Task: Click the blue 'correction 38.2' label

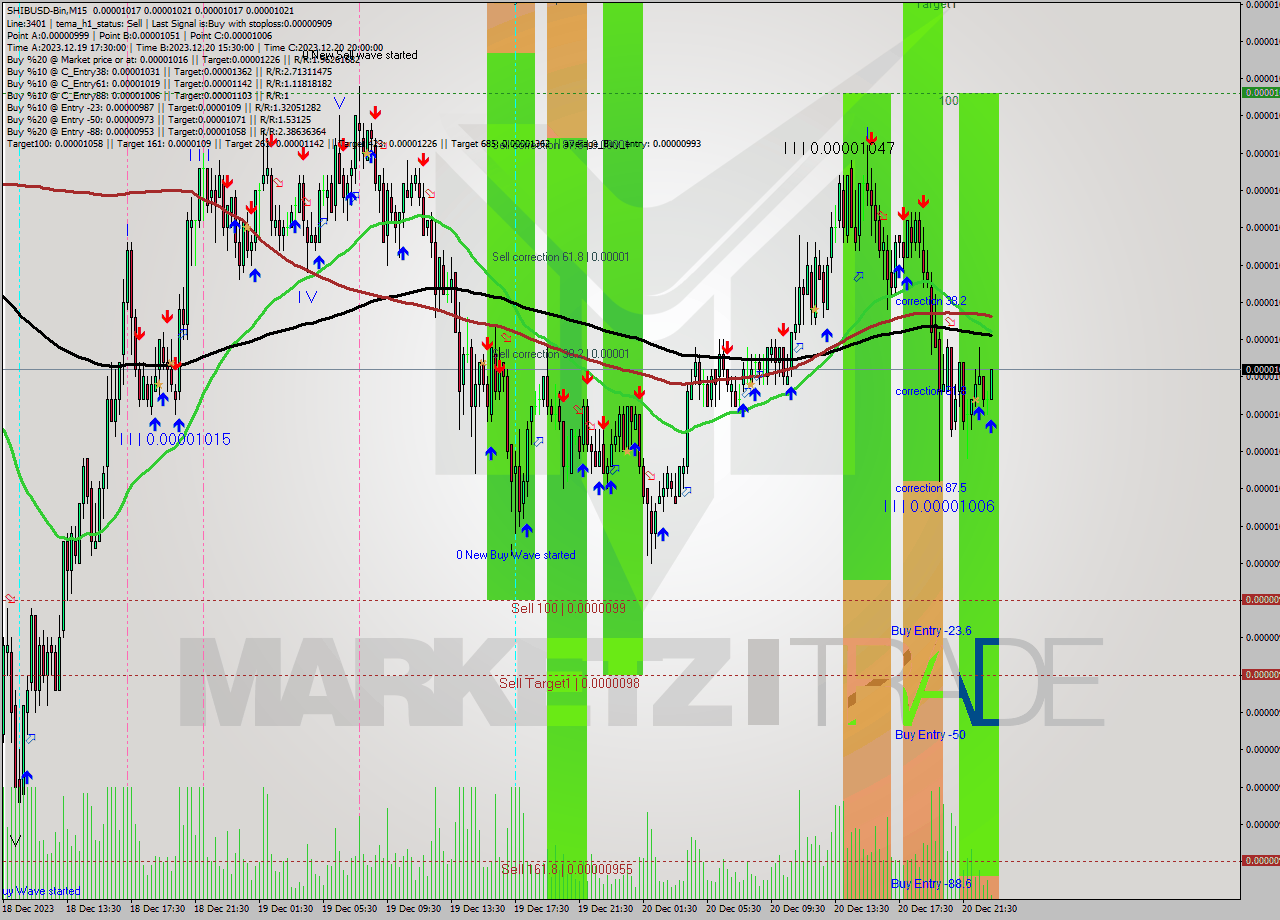Action: click(x=931, y=301)
